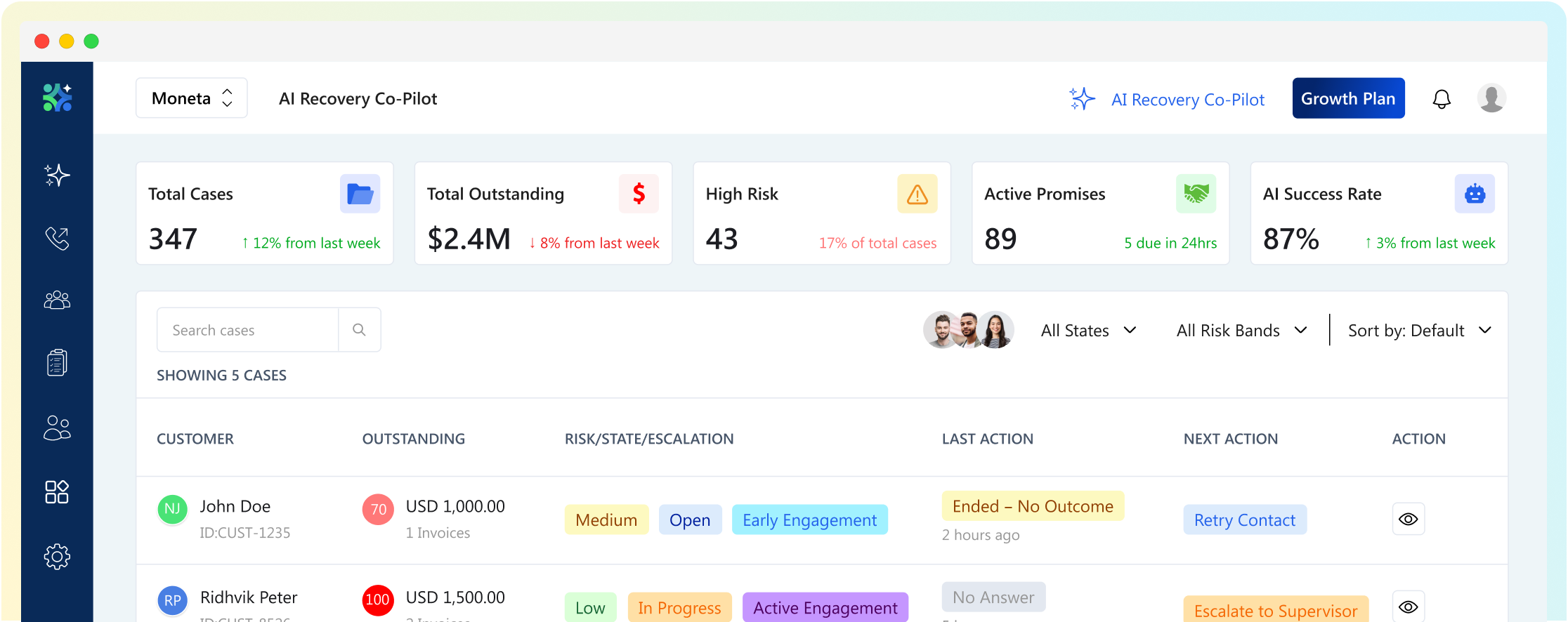Open the clipboard checklist sidebar icon
Viewport: 1568px width, 622px height.
pyautogui.click(x=57, y=363)
